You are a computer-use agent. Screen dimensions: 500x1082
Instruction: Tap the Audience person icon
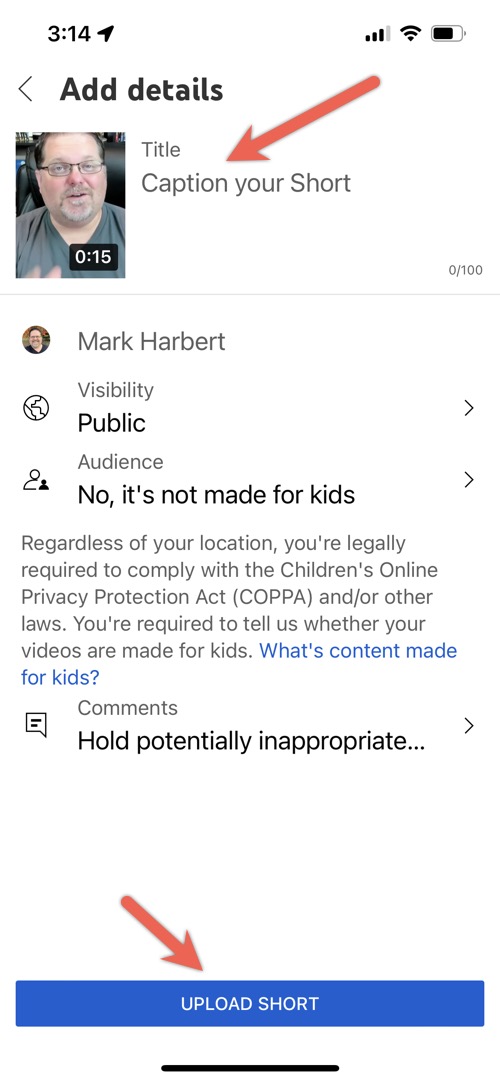[36, 480]
